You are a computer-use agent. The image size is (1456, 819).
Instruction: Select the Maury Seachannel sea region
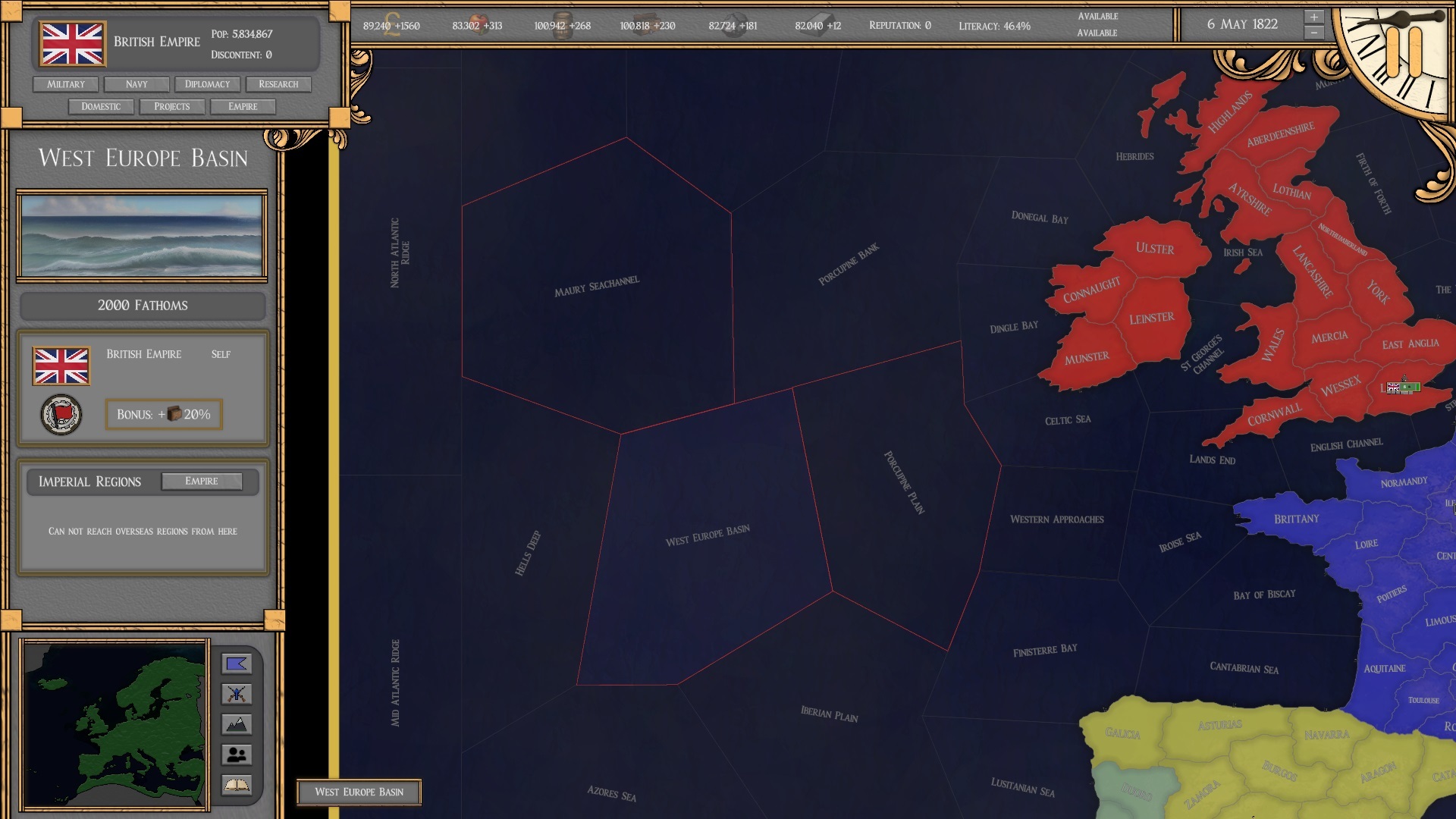click(596, 287)
